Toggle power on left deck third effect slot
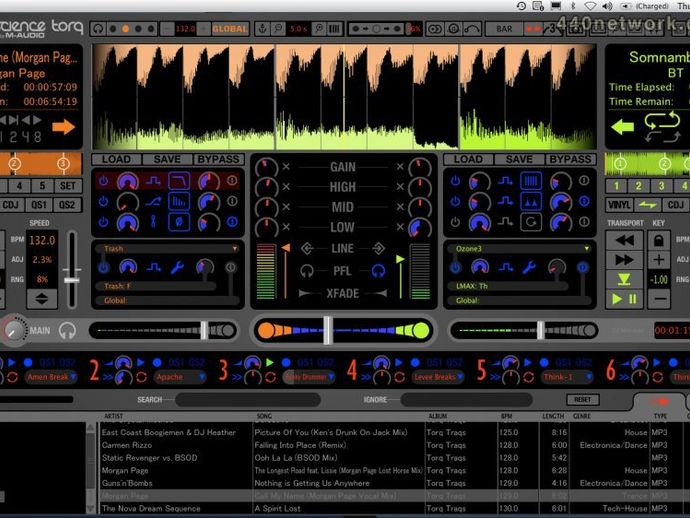This screenshot has height=518, width=690. (x=103, y=222)
